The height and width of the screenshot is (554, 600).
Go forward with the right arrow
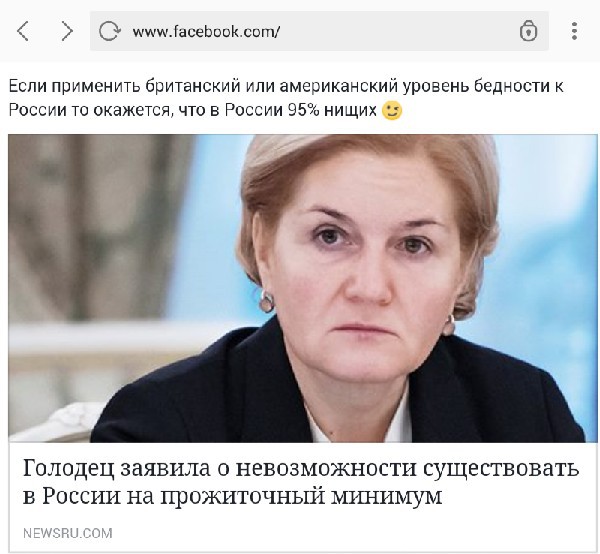pyautogui.click(x=67, y=31)
